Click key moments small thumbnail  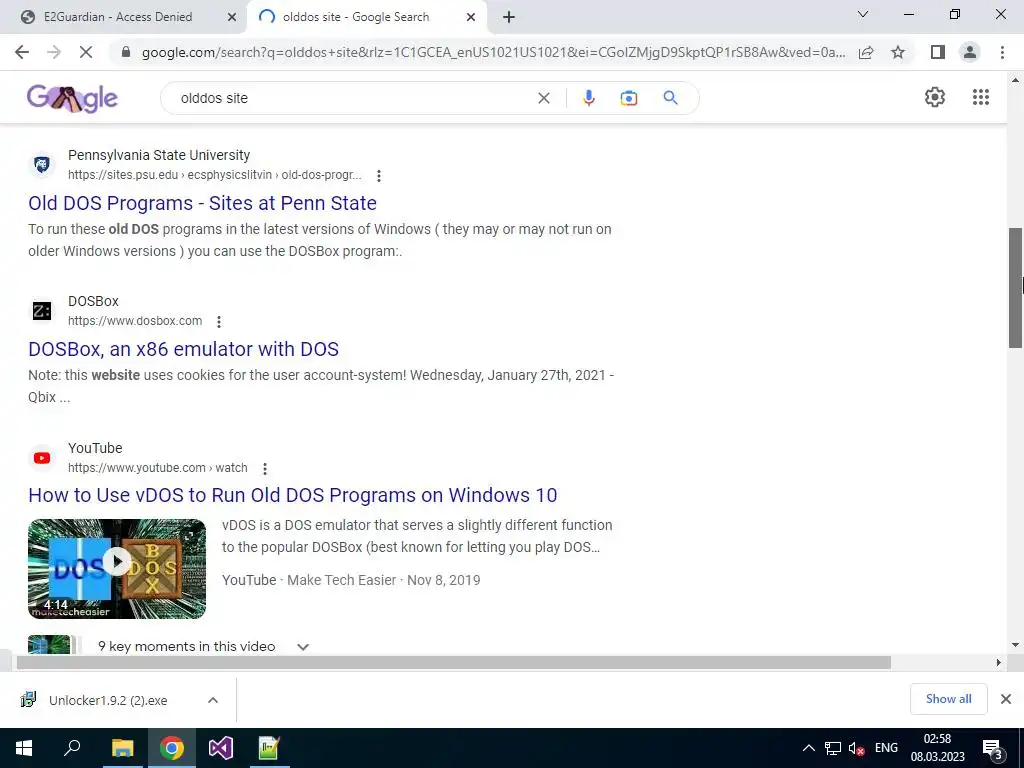(x=50, y=645)
